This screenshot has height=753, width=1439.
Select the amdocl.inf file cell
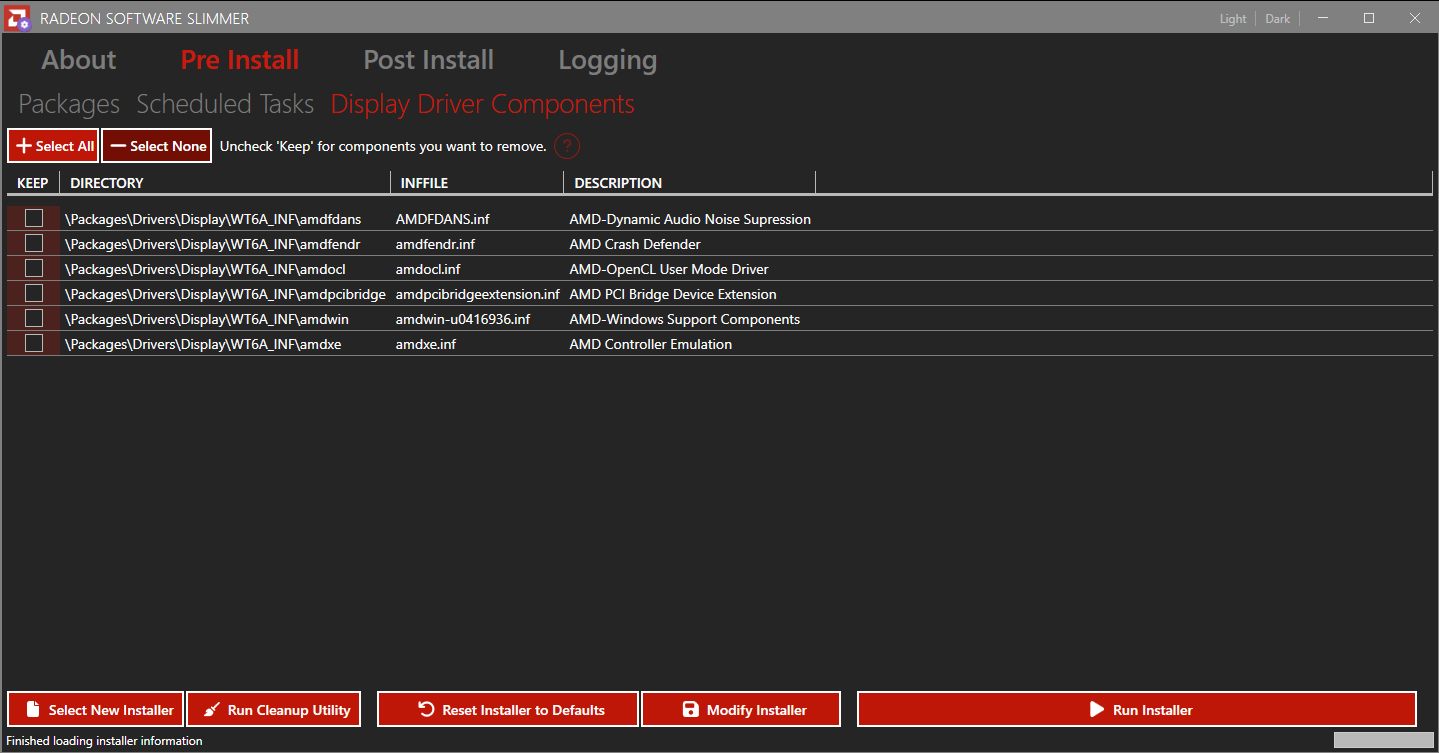[428, 269]
